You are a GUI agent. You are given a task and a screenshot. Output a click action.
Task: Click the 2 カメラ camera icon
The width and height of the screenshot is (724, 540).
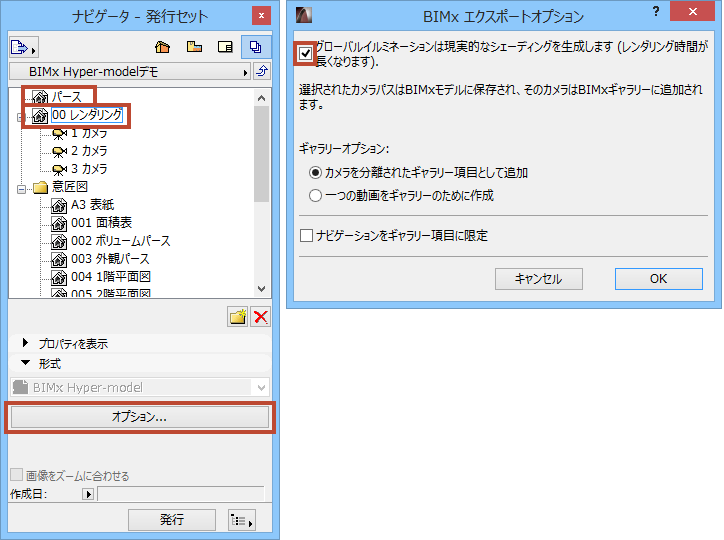point(60,151)
